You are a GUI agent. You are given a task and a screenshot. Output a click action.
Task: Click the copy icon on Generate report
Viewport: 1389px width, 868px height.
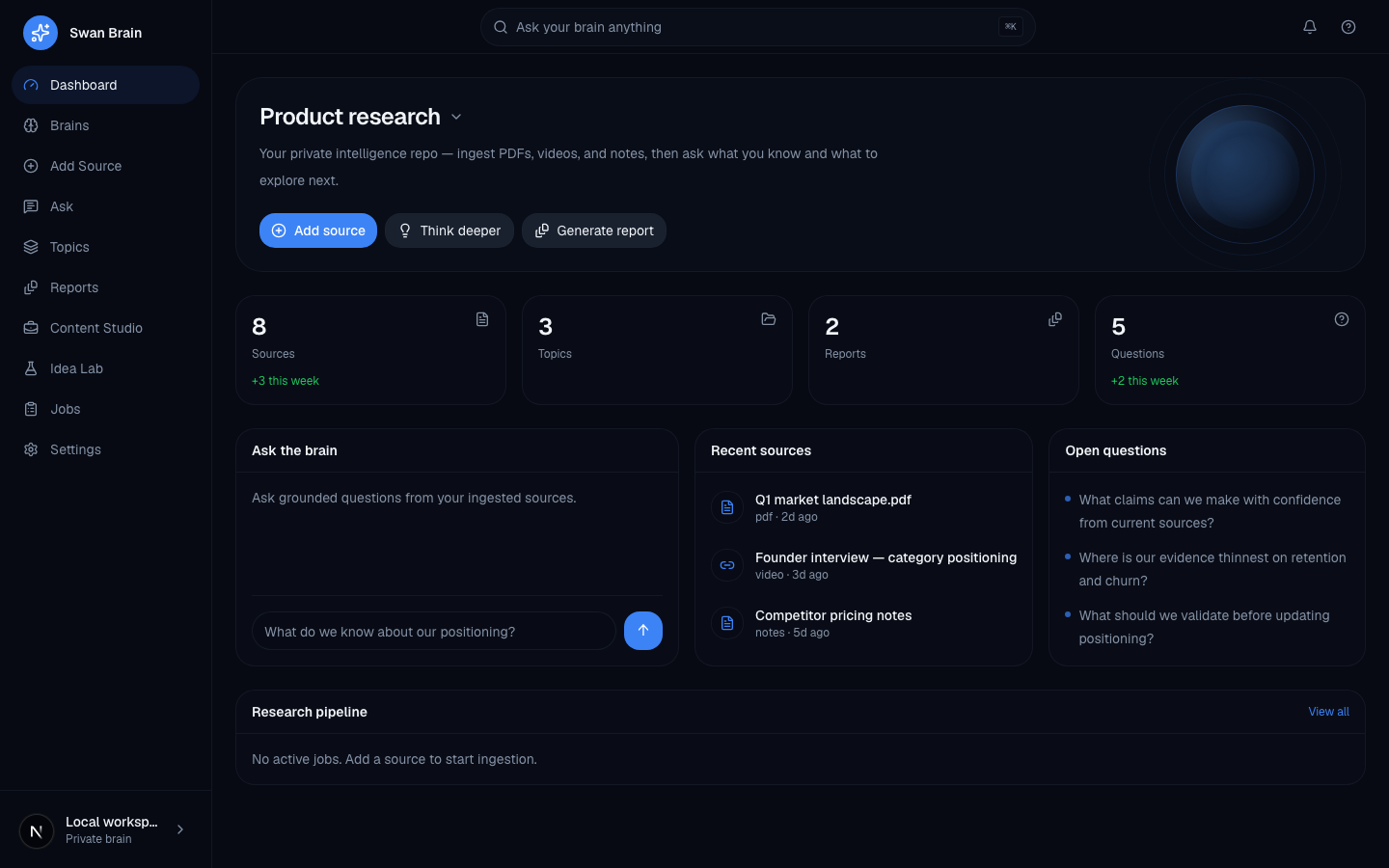pos(542,231)
